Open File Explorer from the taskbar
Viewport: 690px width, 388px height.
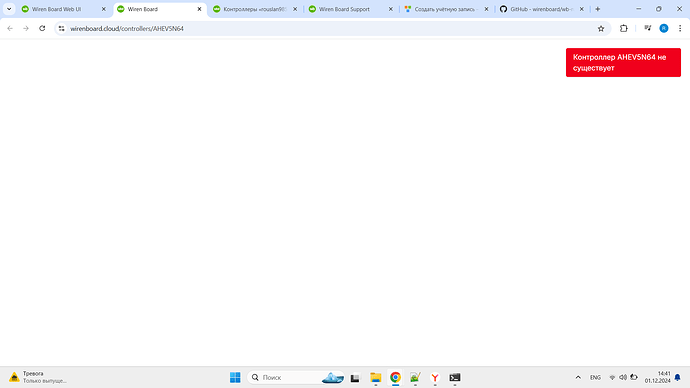point(375,377)
